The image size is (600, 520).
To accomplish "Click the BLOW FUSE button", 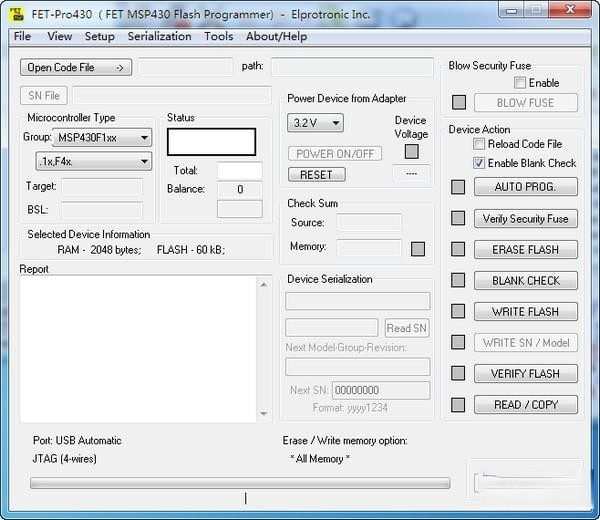I will click(x=525, y=103).
